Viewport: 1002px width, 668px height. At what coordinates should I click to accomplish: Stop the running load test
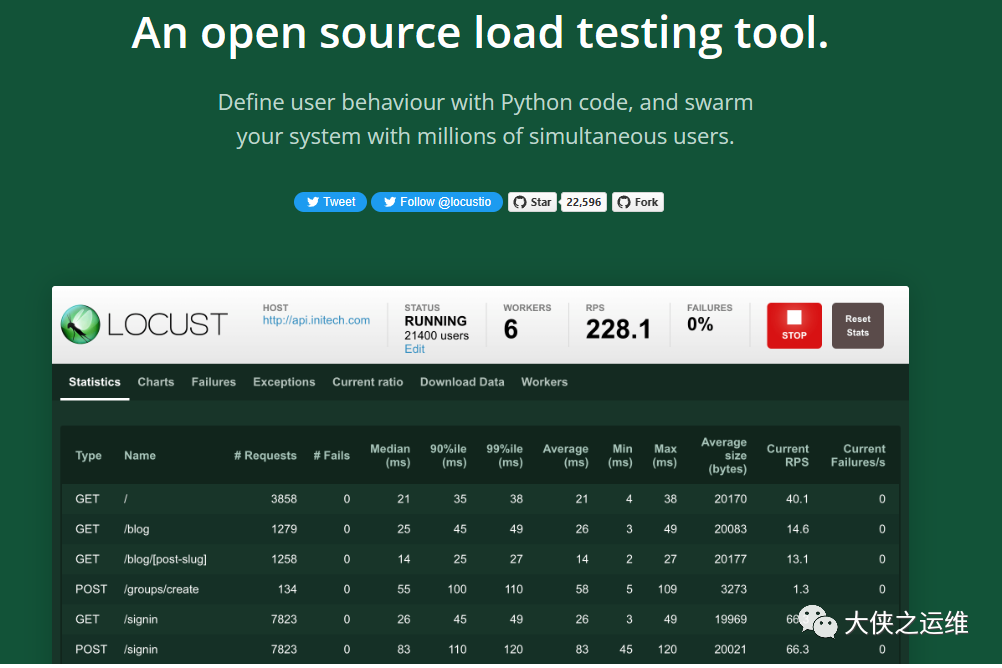(794, 325)
